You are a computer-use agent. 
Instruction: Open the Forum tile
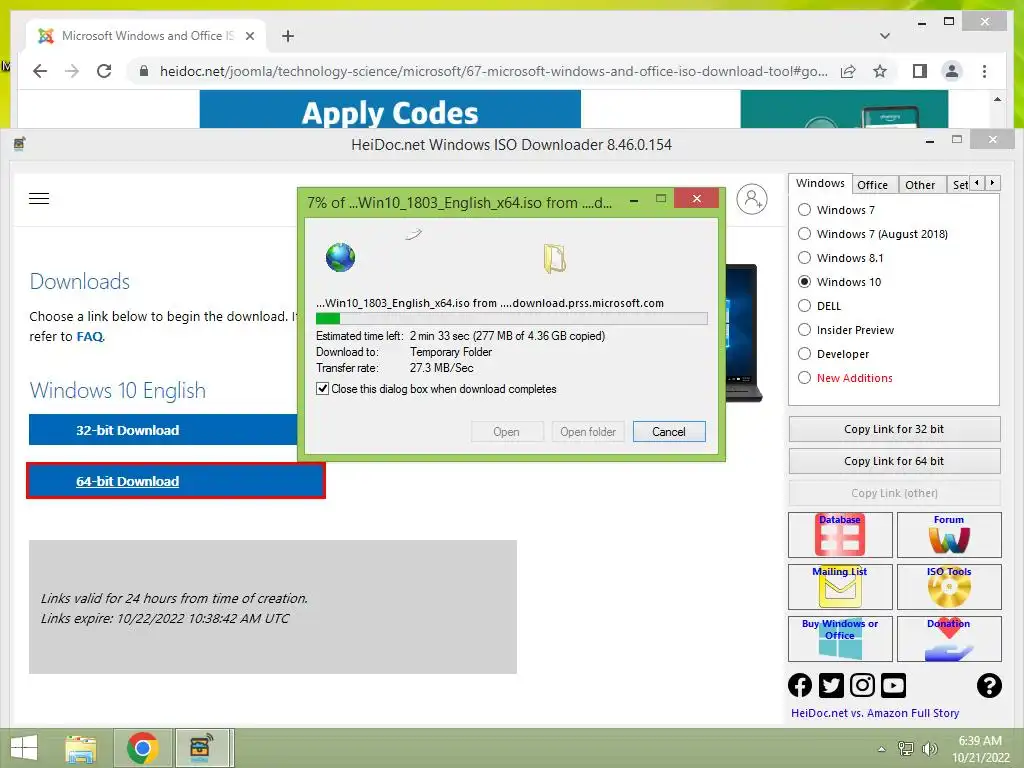[949, 535]
